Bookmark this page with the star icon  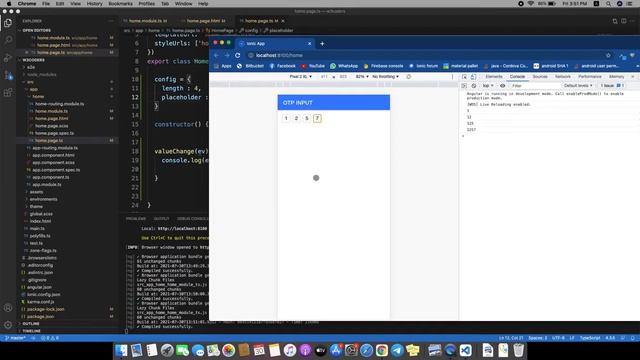[x=608, y=55]
